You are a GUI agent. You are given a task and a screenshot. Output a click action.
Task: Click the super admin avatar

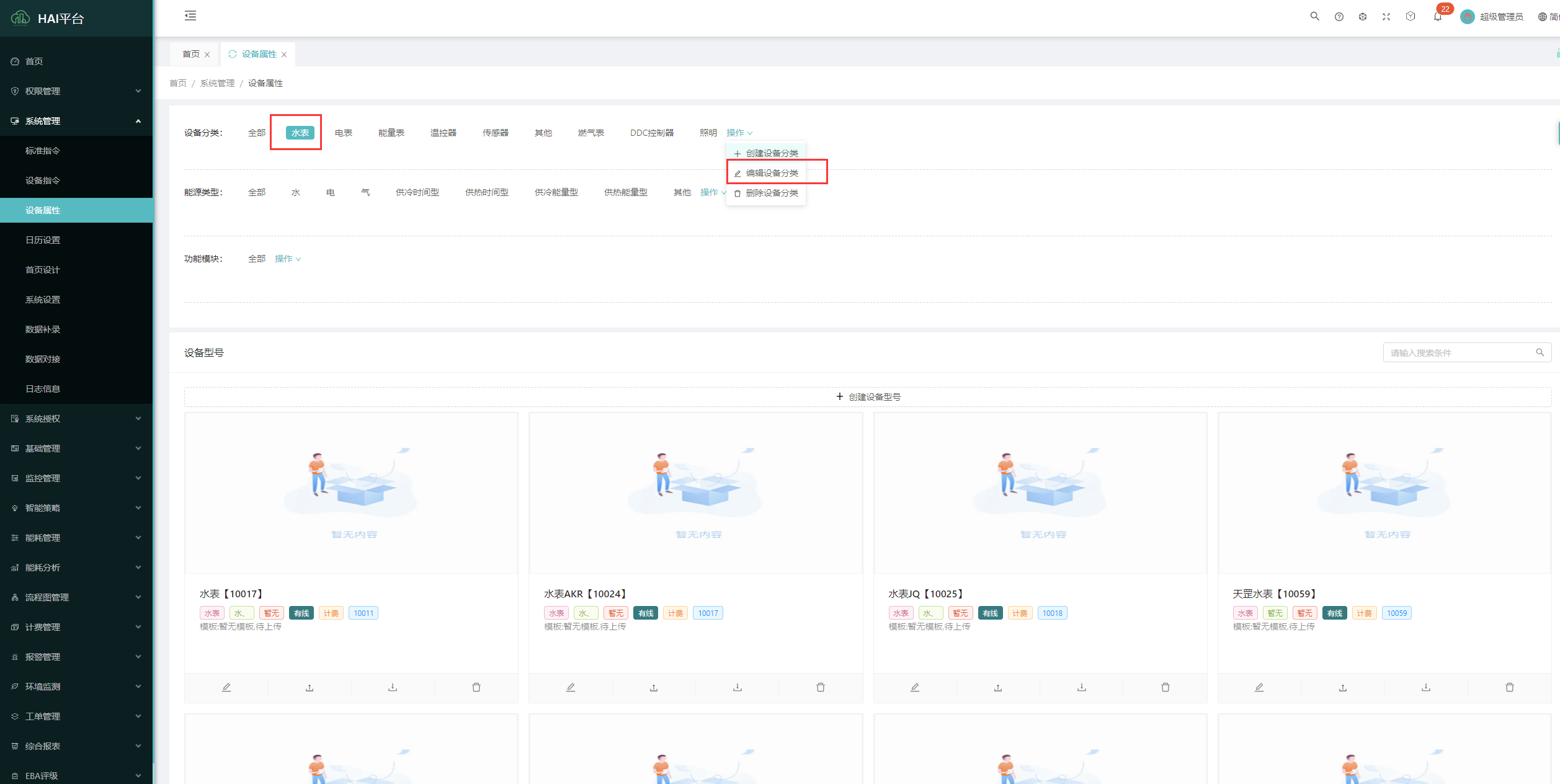[1467, 17]
